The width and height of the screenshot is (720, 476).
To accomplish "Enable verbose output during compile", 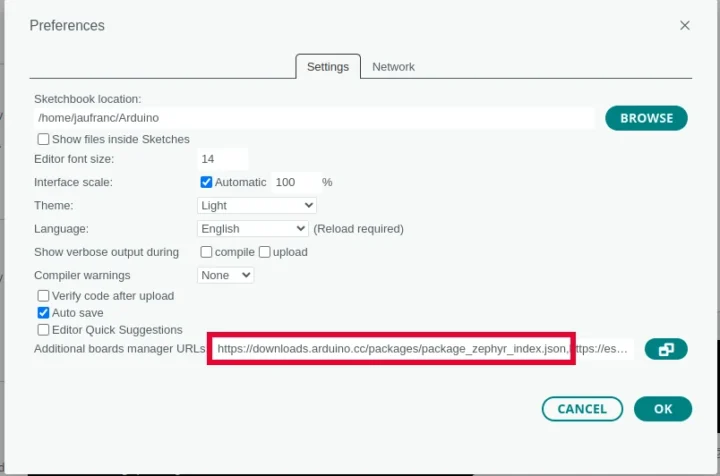I will click(x=207, y=252).
